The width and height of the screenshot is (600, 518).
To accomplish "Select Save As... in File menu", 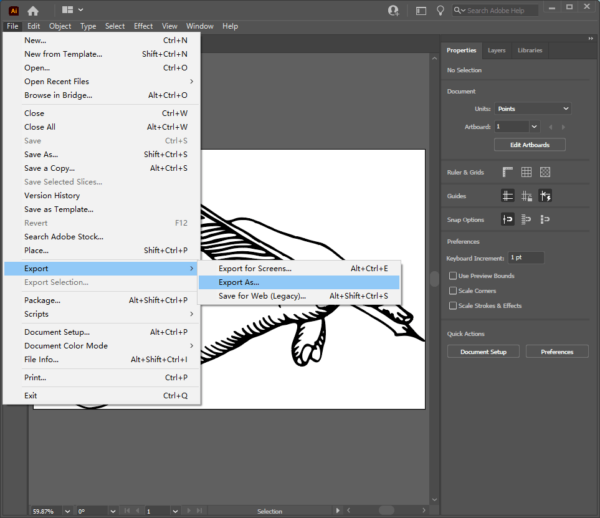I will coord(102,155).
